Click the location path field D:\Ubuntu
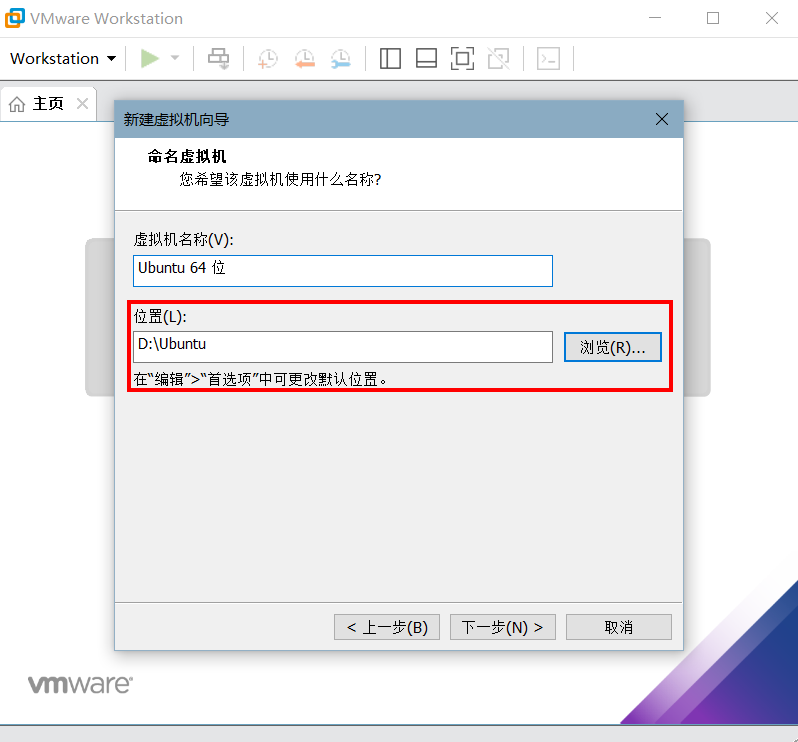 click(x=342, y=346)
